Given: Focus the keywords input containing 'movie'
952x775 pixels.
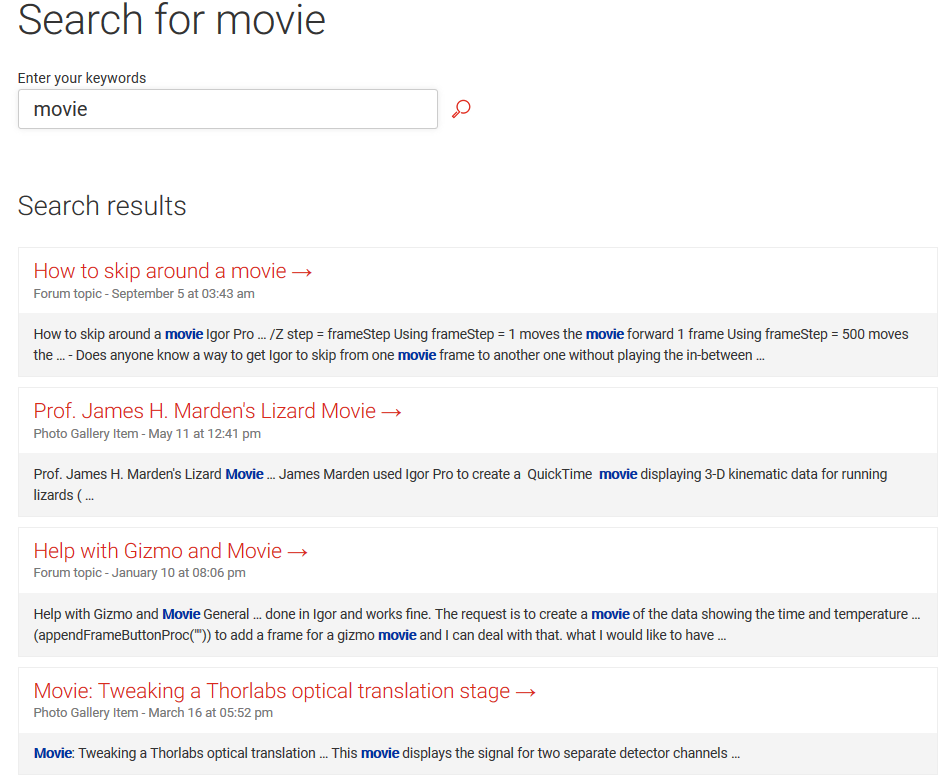Looking at the screenshot, I should click(x=228, y=109).
